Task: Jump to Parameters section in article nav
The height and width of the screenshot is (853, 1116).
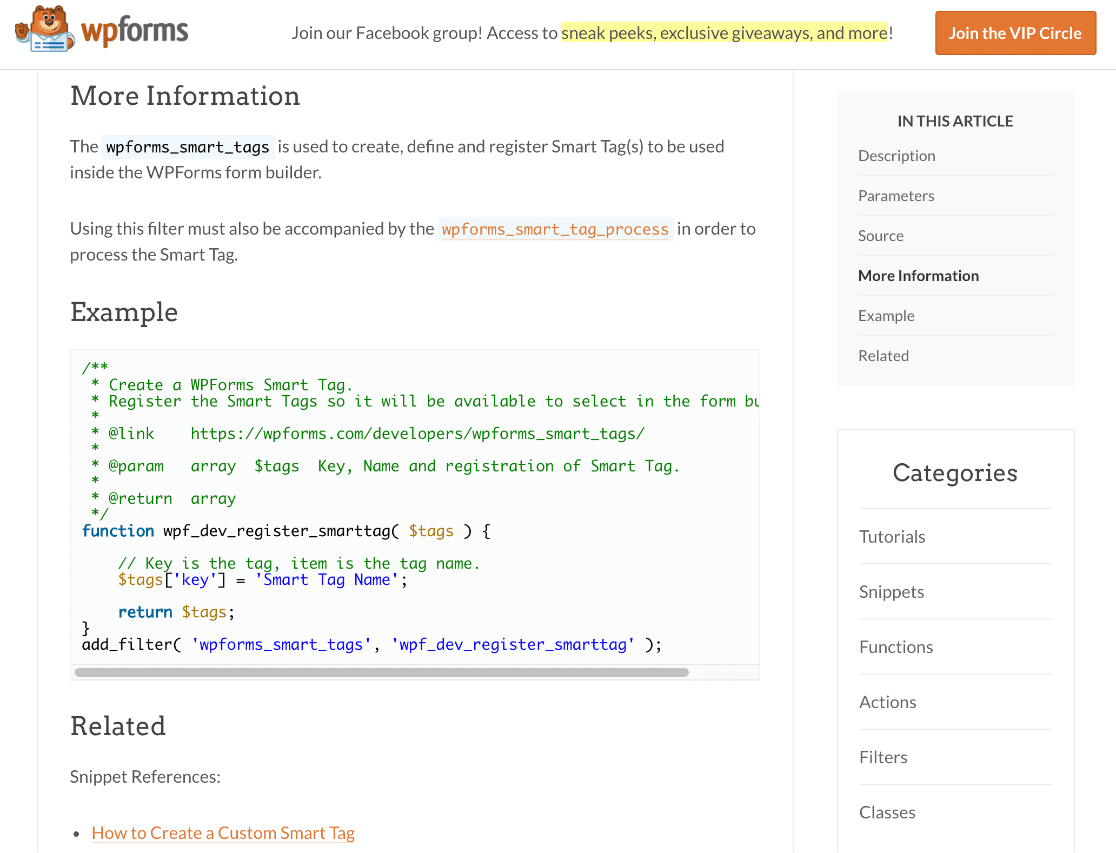Action: [x=896, y=196]
